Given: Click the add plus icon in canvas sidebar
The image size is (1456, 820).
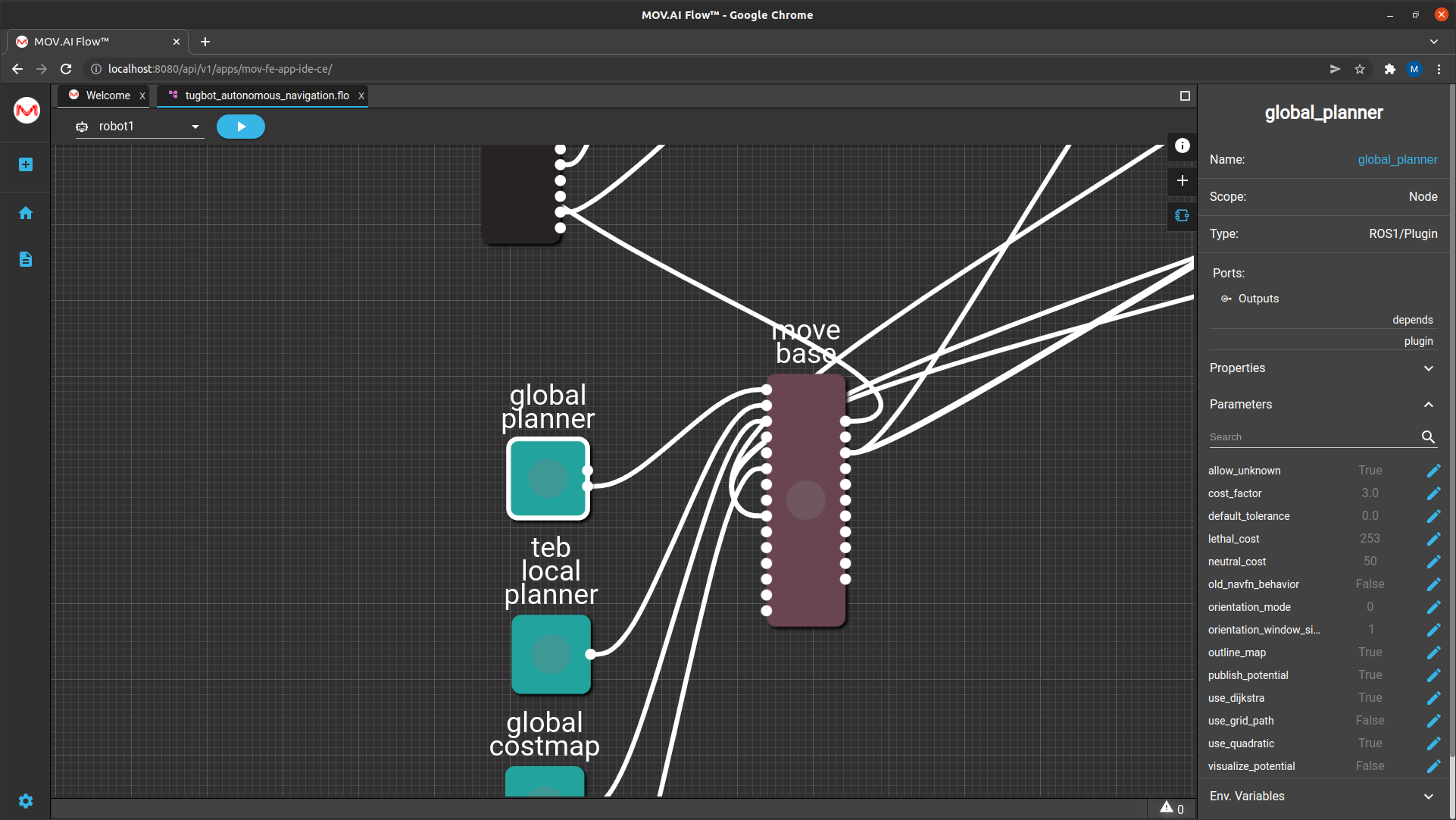Looking at the screenshot, I should [1183, 180].
